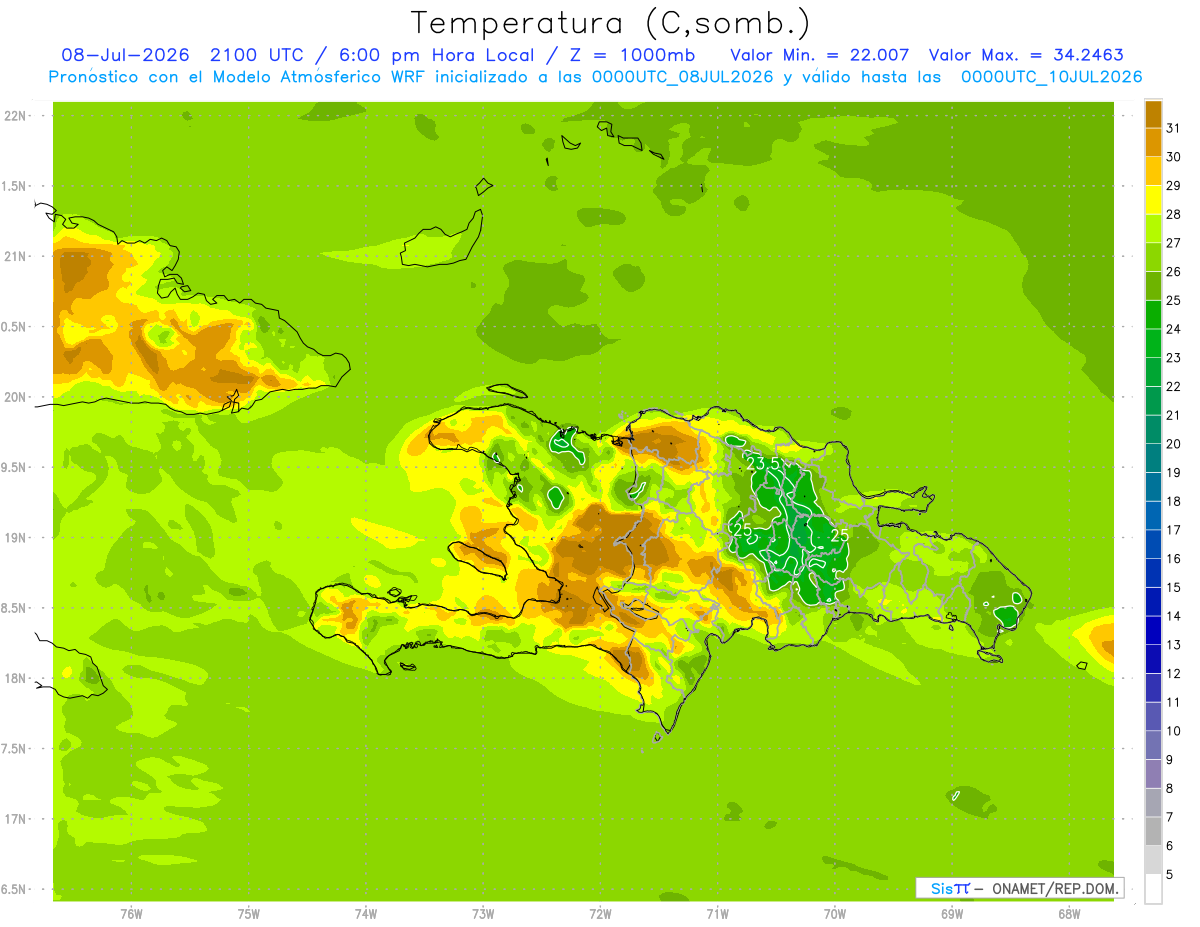Click the yellow legend swatch between 28 and 29
The width and height of the screenshot is (1200, 927).
[x=1153, y=199]
